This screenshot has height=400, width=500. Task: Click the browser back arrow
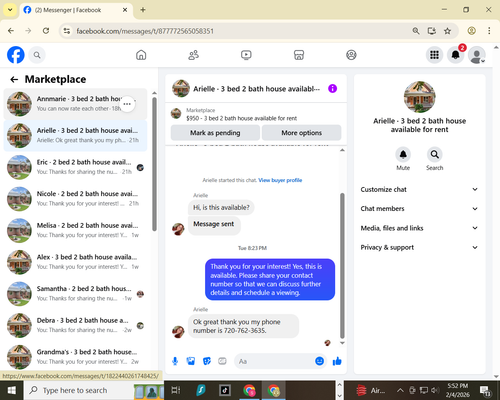(11, 31)
